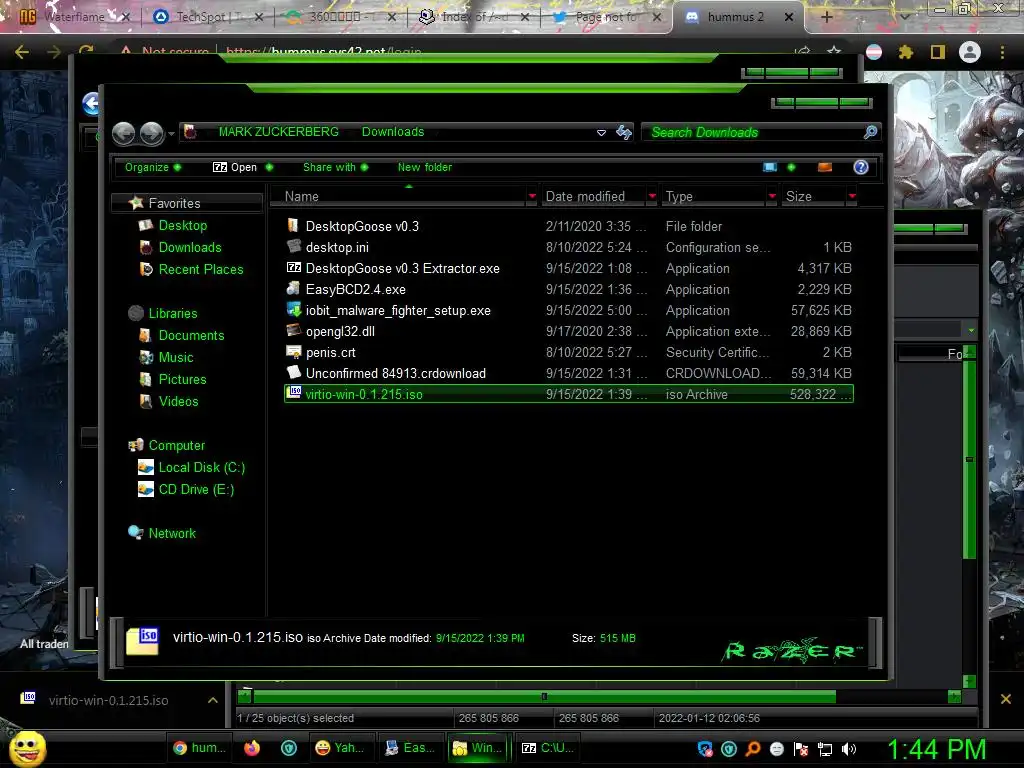Open CD Drive (E:)
This screenshot has width=1024, height=768.
(x=196, y=489)
